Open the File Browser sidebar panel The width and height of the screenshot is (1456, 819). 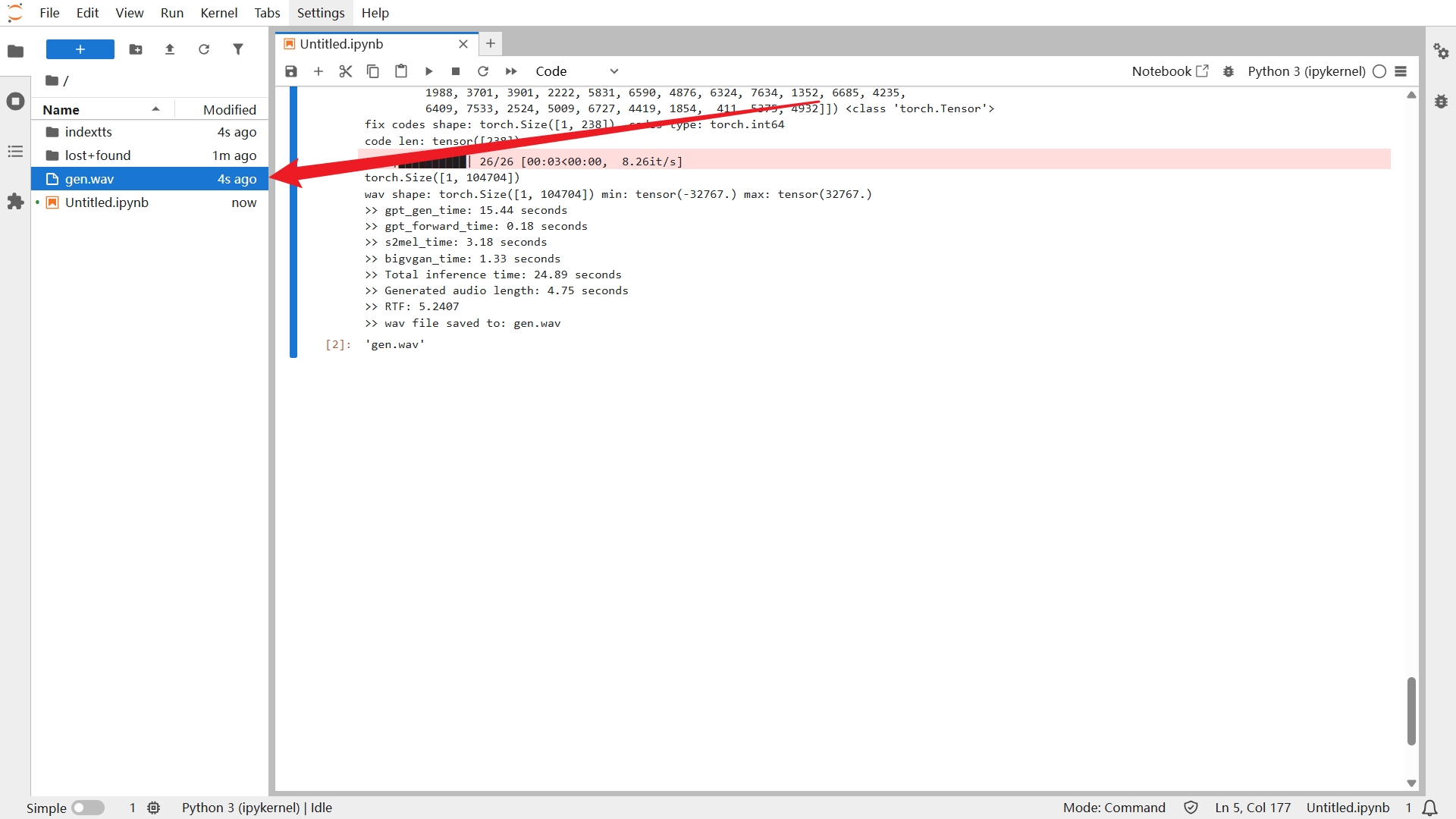tap(15, 51)
